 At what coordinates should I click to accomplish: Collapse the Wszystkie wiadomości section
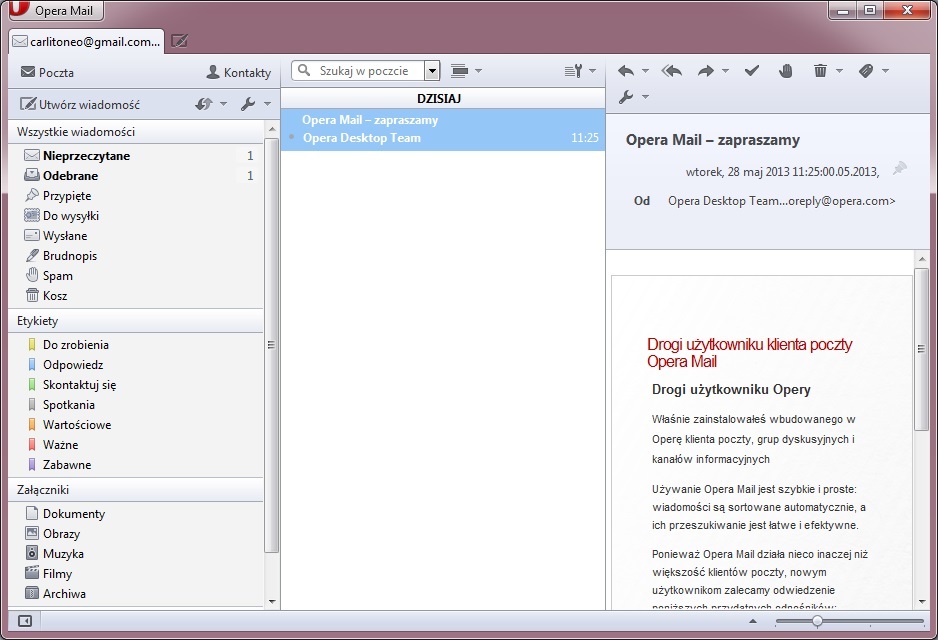coord(136,132)
